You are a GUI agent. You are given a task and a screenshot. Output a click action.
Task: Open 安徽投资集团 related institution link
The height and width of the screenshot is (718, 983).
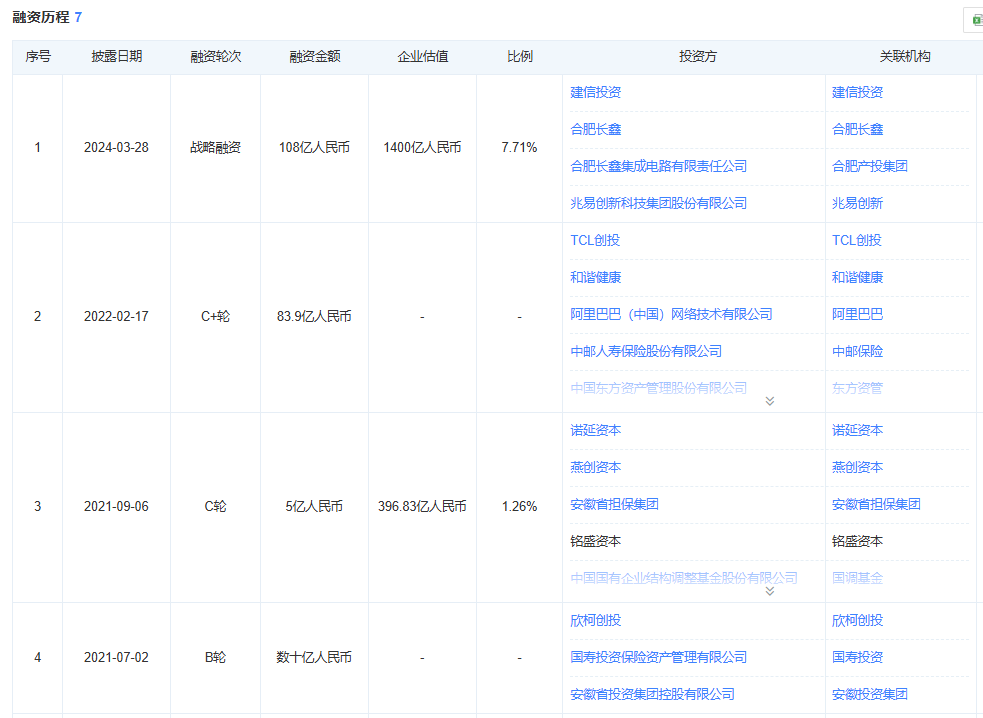click(870, 694)
